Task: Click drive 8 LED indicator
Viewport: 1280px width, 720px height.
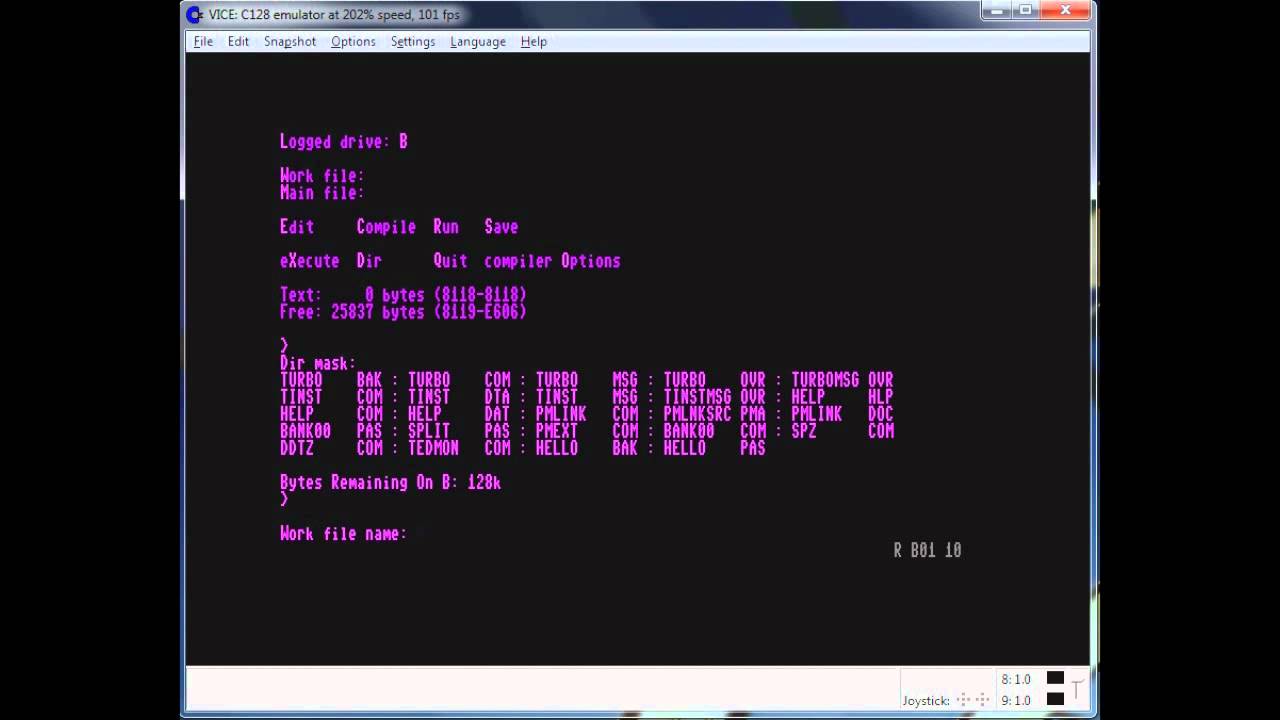Action: pyautogui.click(x=1055, y=679)
